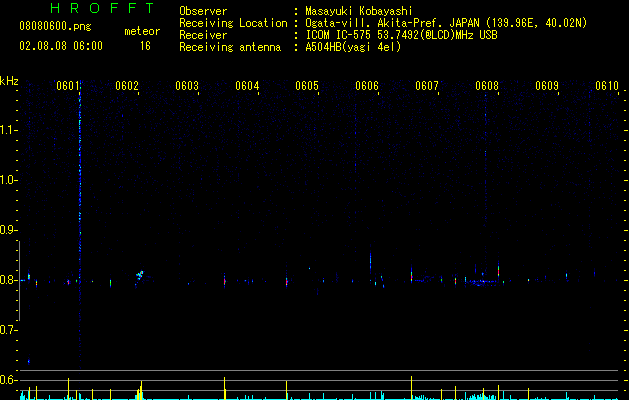
Task: Click the 0.8 kHz axis label
Action: pos(8,280)
